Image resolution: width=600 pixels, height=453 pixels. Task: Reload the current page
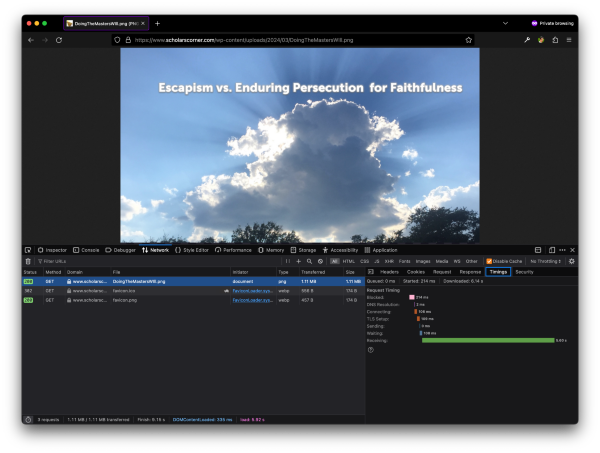(59, 40)
